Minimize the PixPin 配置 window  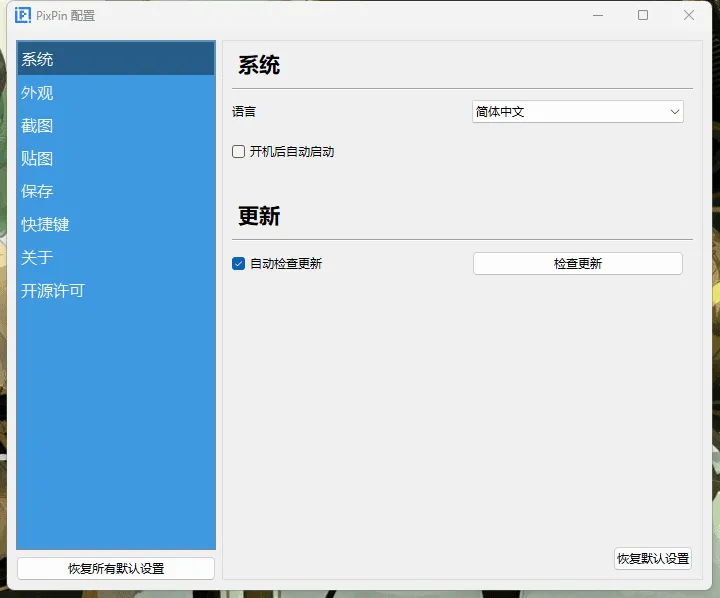pos(598,15)
